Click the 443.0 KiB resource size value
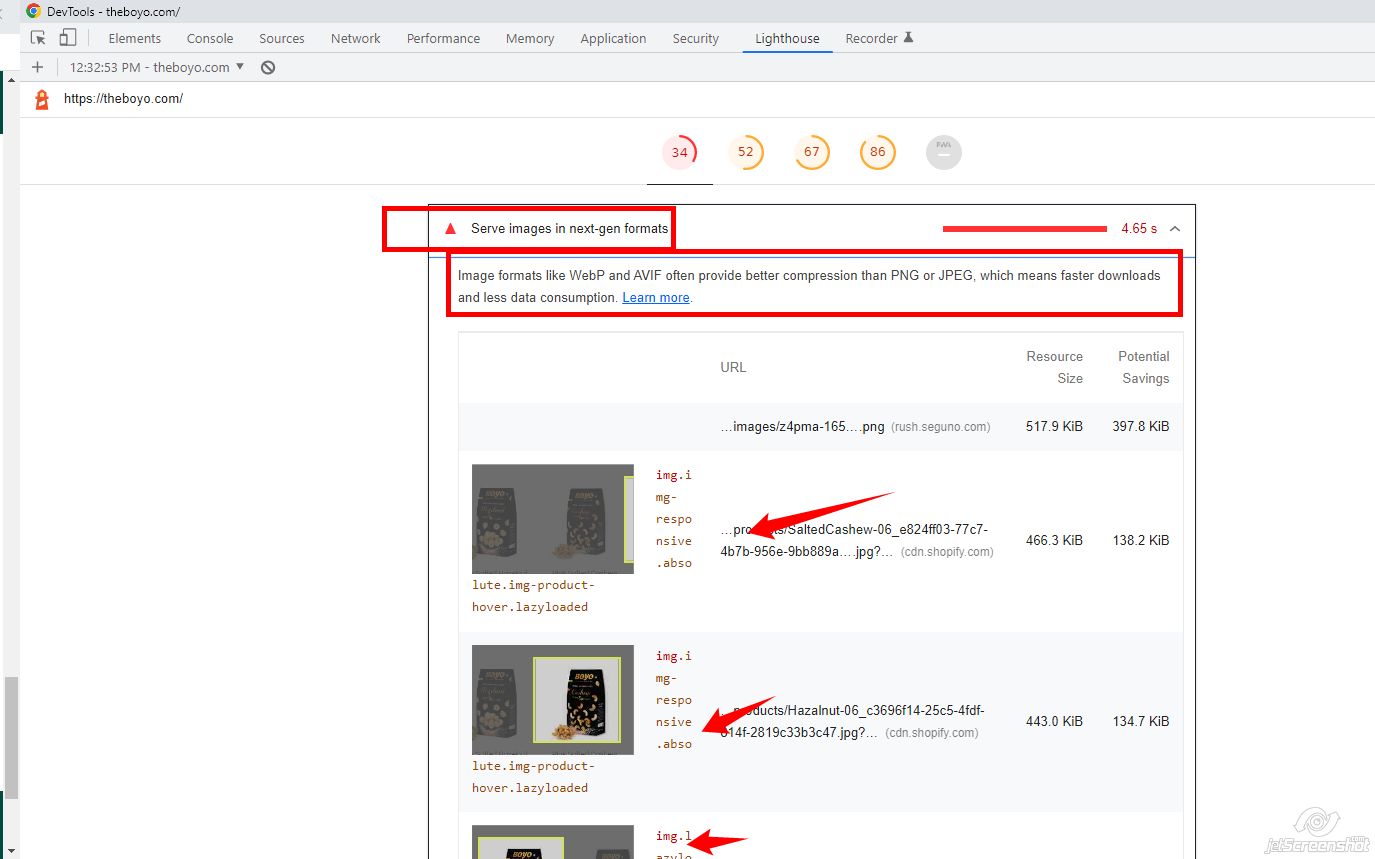Screen dimensions: 1375x859 coord(1054,721)
